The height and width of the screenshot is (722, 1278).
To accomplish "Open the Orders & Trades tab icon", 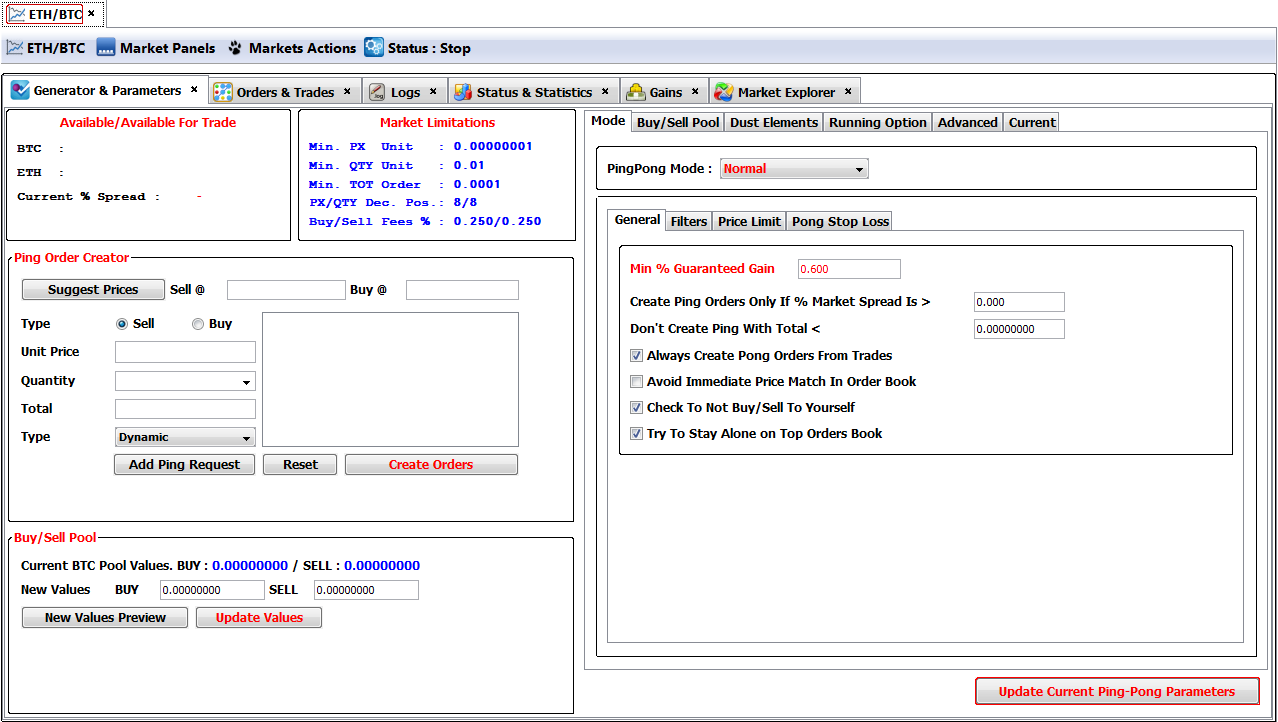I will point(223,92).
